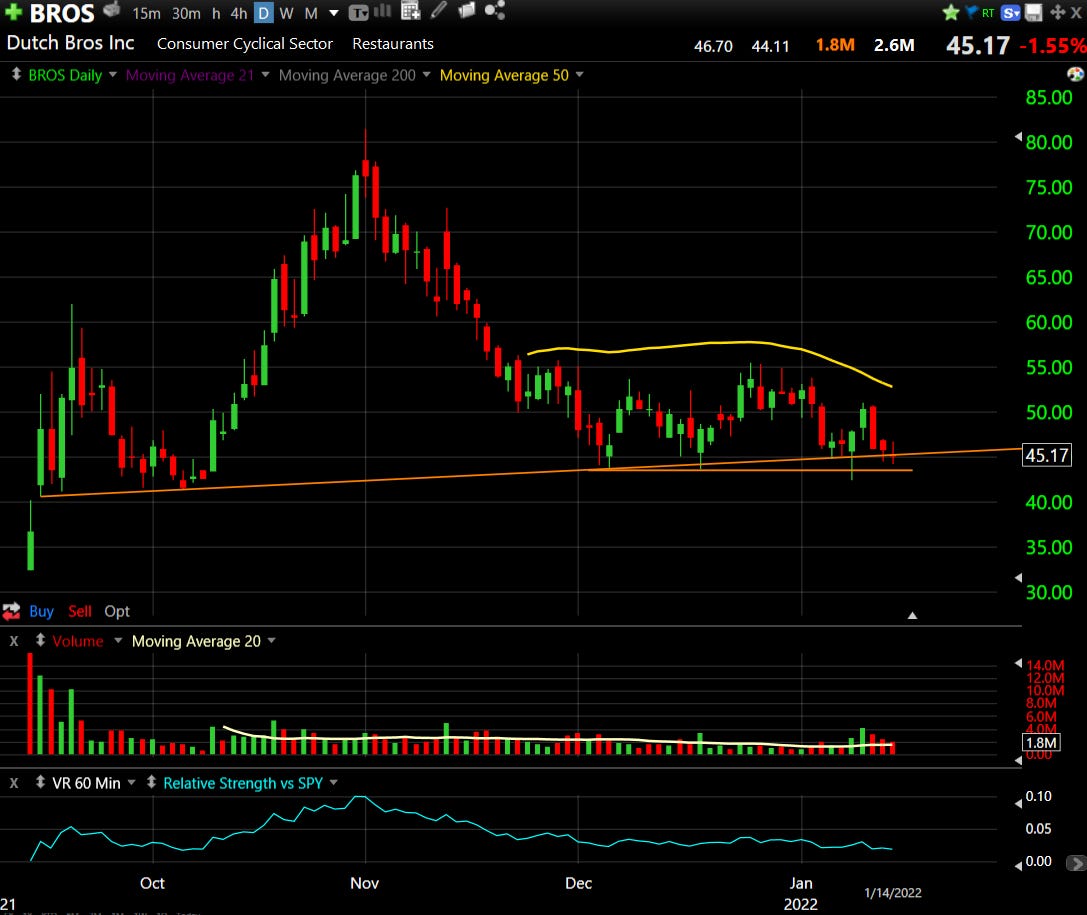
Task: Click the 46.70 high value
Action: pyautogui.click(x=713, y=46)
